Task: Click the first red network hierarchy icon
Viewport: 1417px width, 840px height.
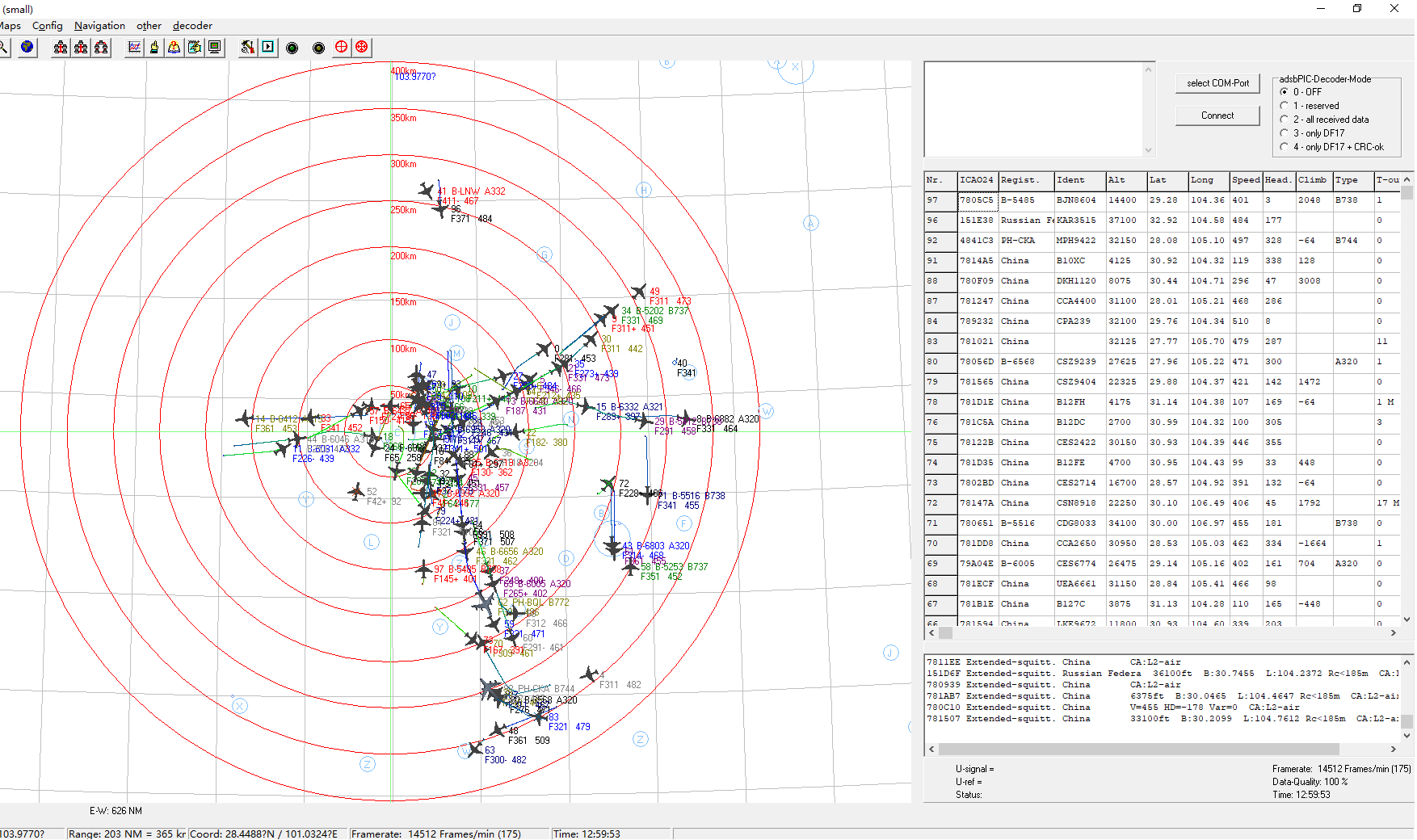Action: click(61, 48)
